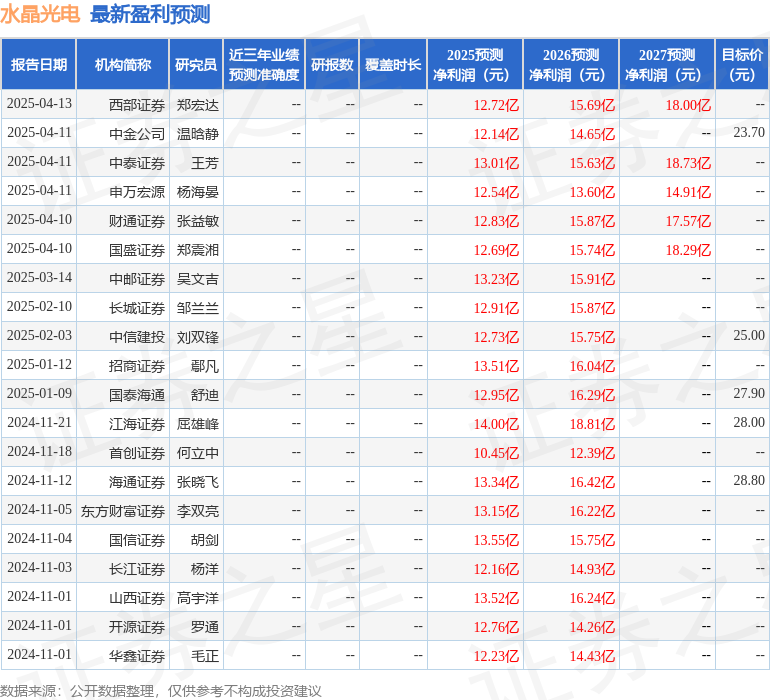Click the 18.73亿 2027 forecast value
Screen dimensions: 770x700
click(x=688, y=162)
